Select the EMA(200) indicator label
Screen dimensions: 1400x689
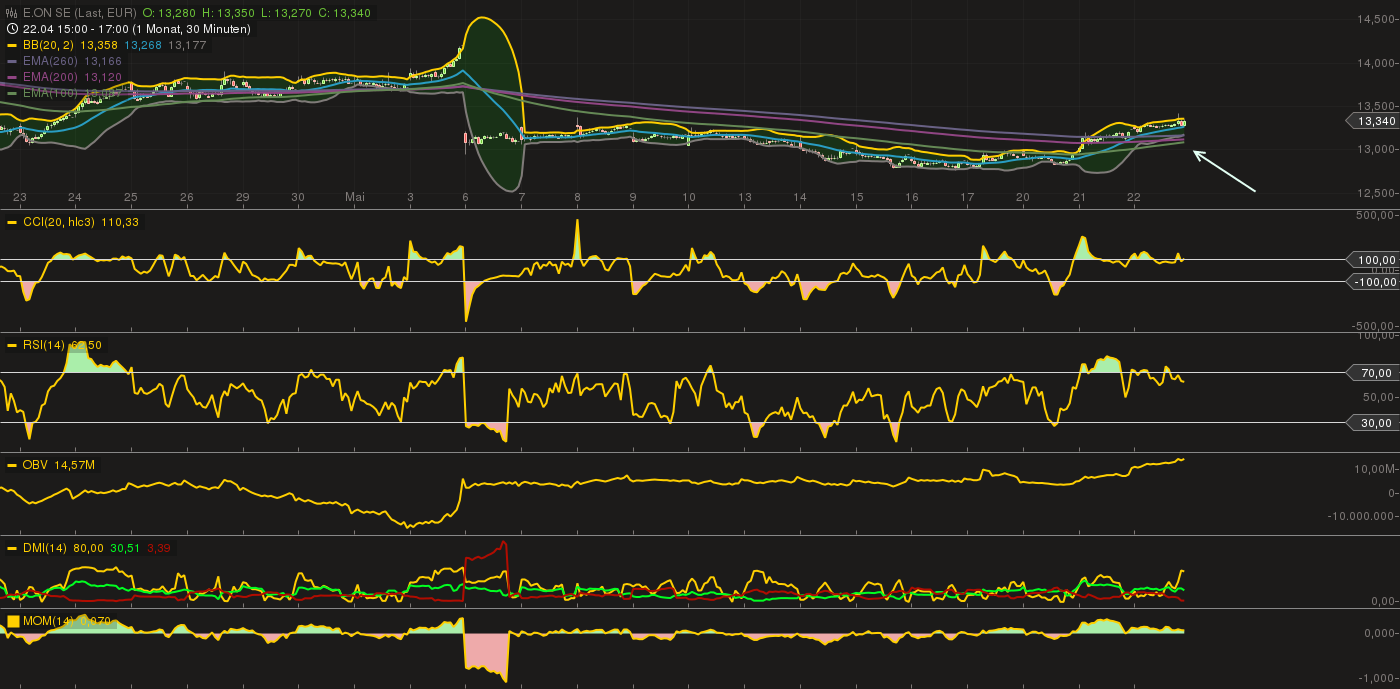tap(50, 77)
